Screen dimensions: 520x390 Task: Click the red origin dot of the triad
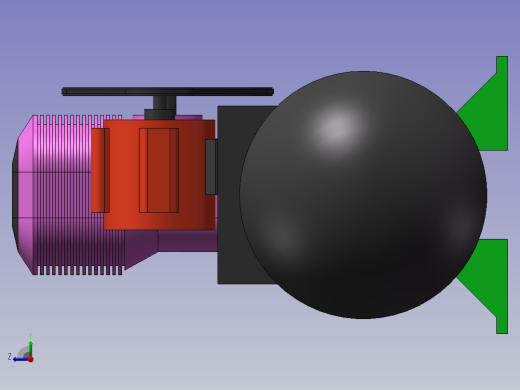click(x=31, y=359)
